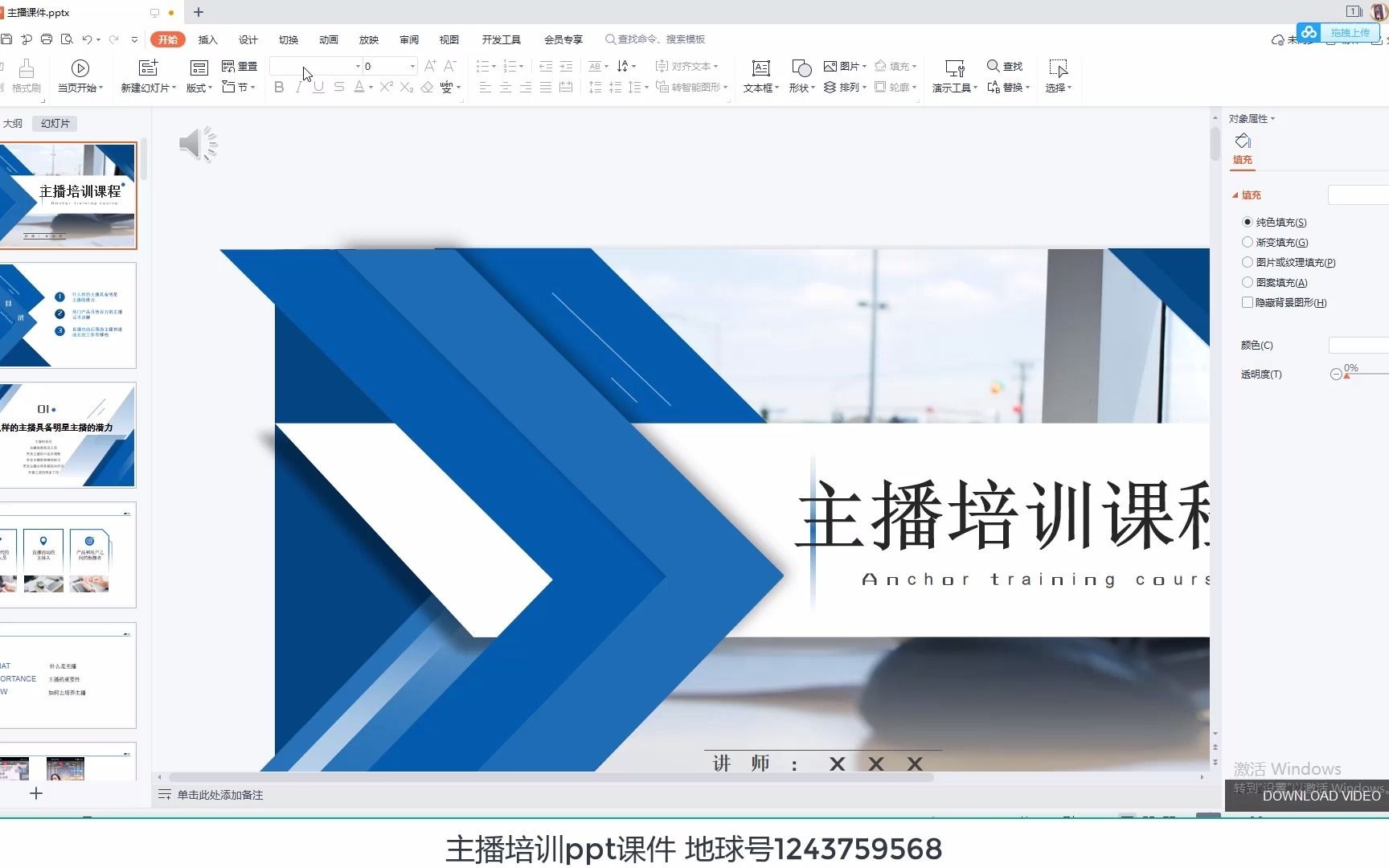The image size is (1389, 868).
Task: Click 'add notes here' (单击此处添加备注) area
Action: 219,795
